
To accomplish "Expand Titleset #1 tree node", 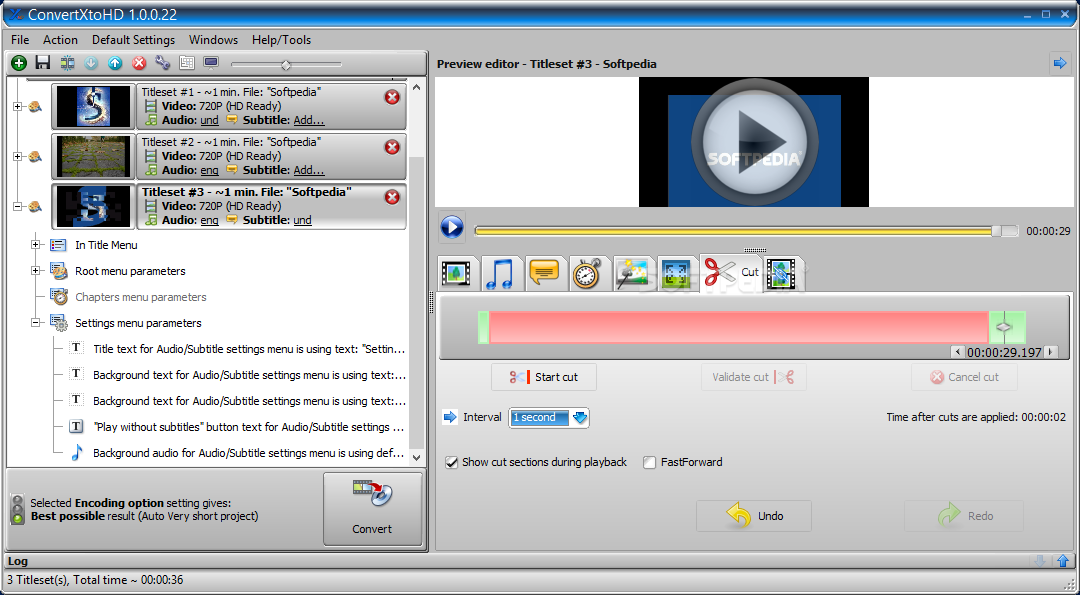I will [17, 106].
